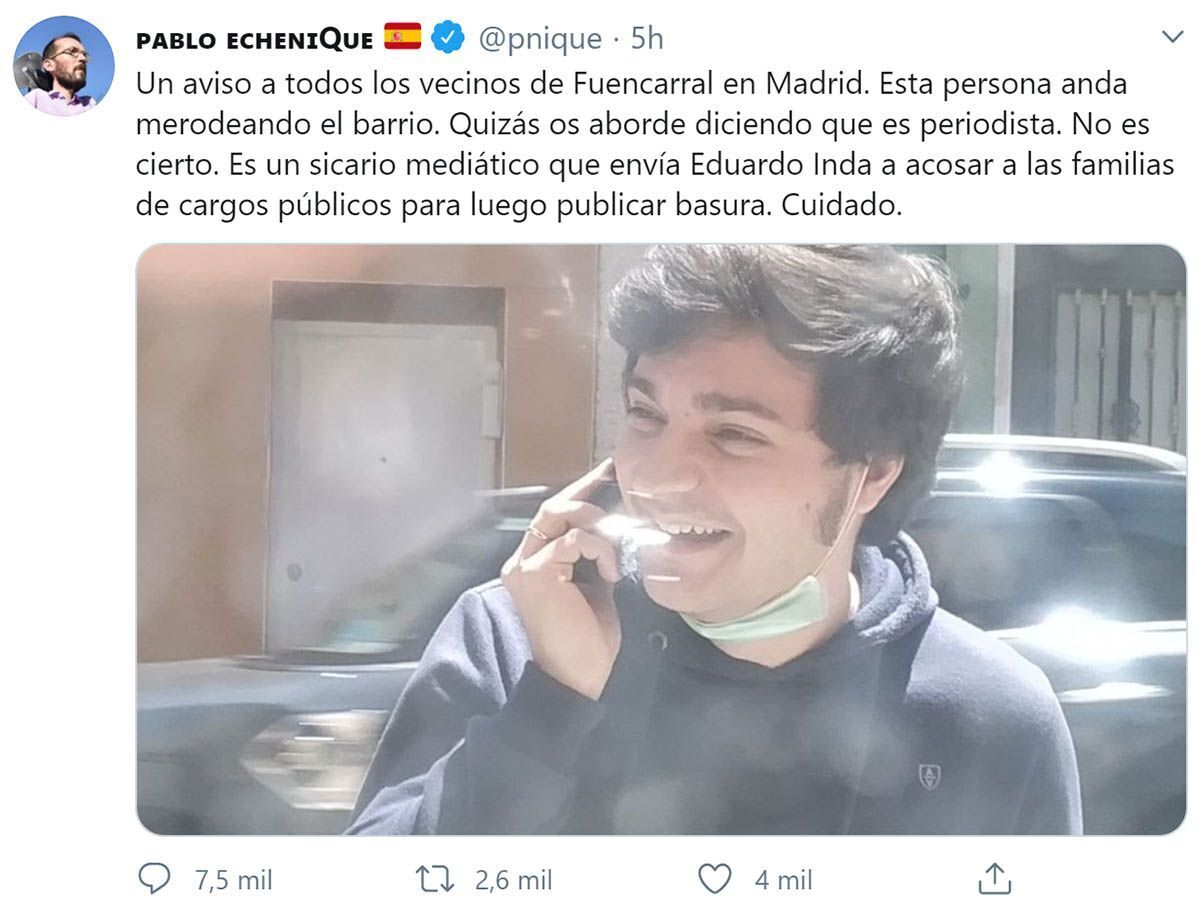Select the 7,5 mil replies count
Image resolution: width=1200 pixels, height=905 pixels.
coord(234,880)
